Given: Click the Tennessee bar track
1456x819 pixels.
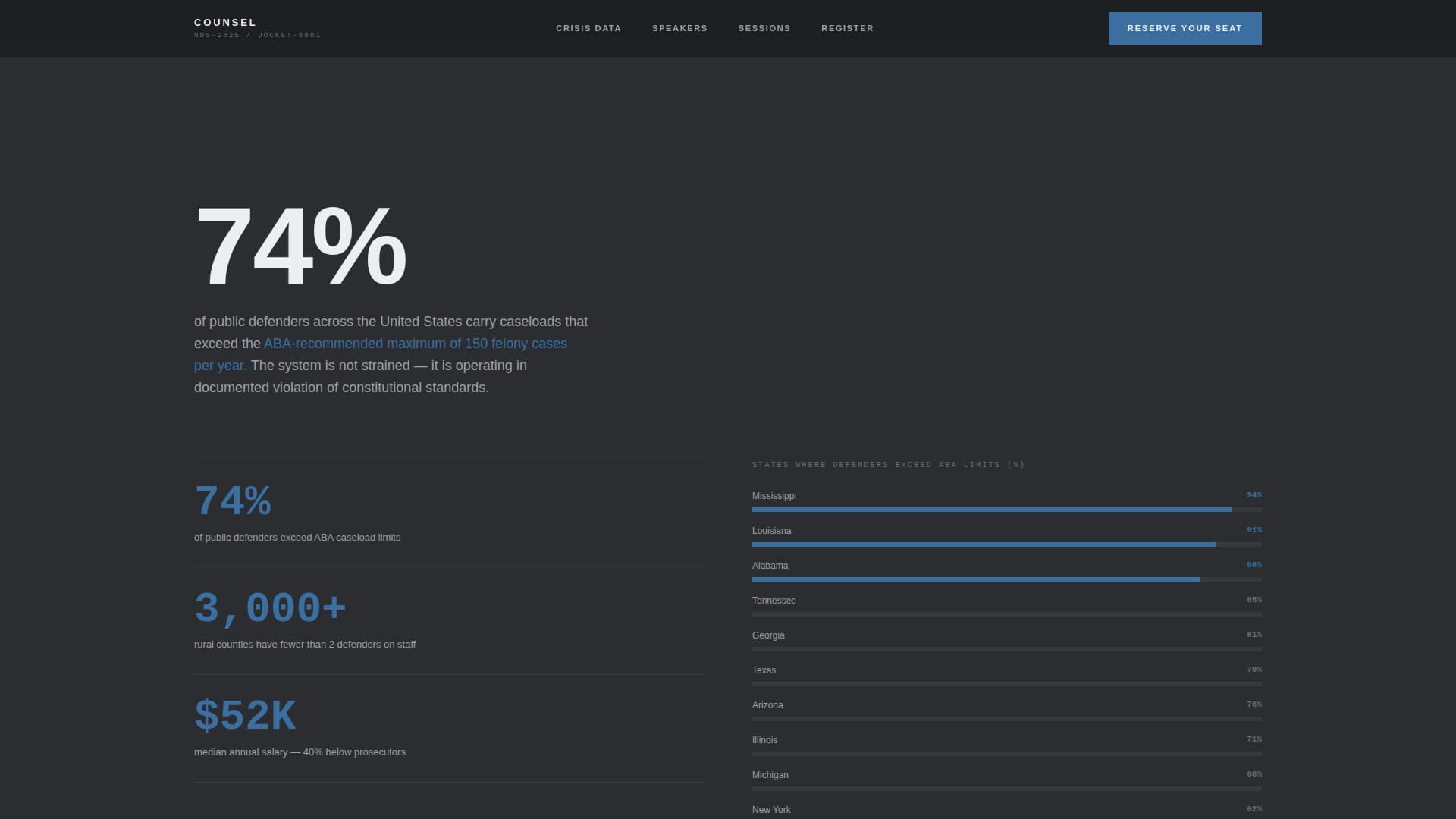Looking at the screenshot, I should (x=1007, y=614).
